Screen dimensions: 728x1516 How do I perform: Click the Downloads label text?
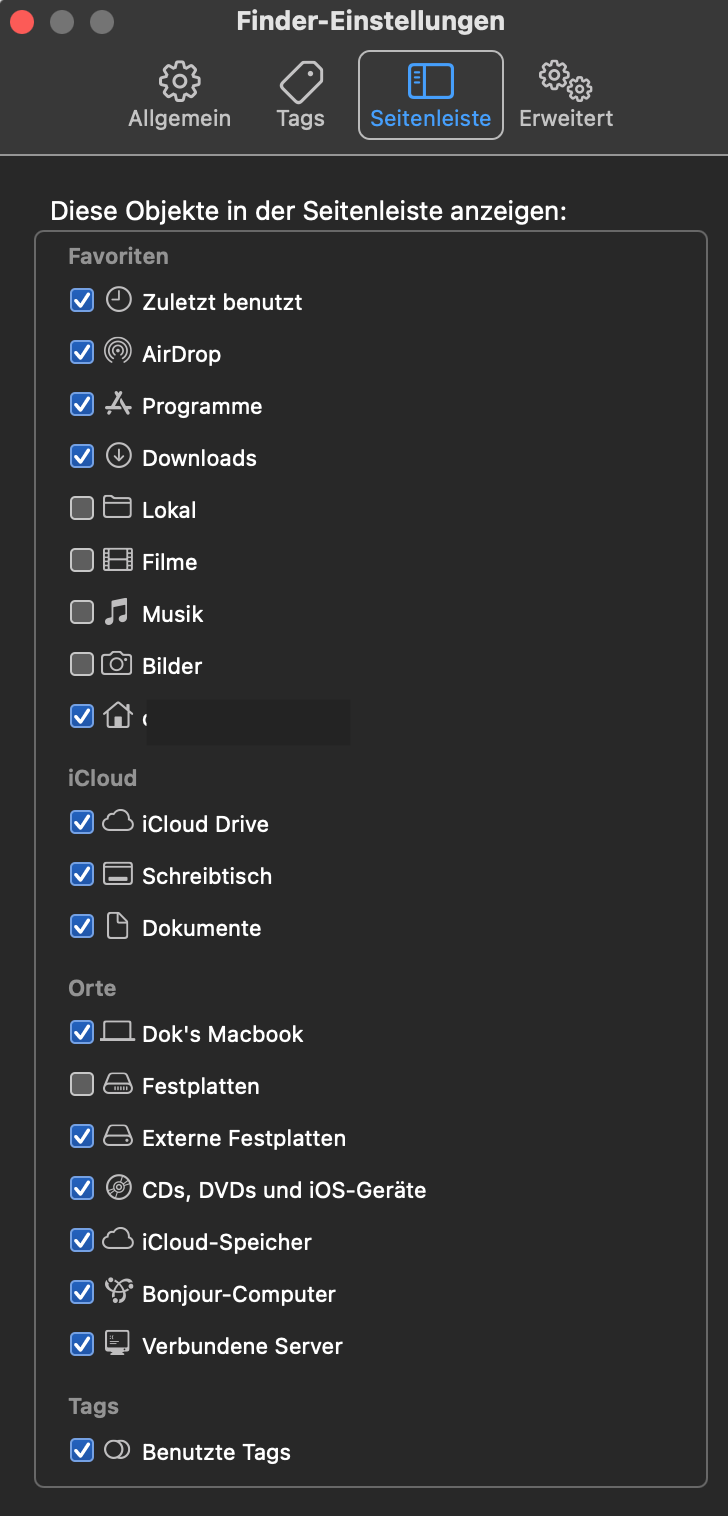[199, 458]
